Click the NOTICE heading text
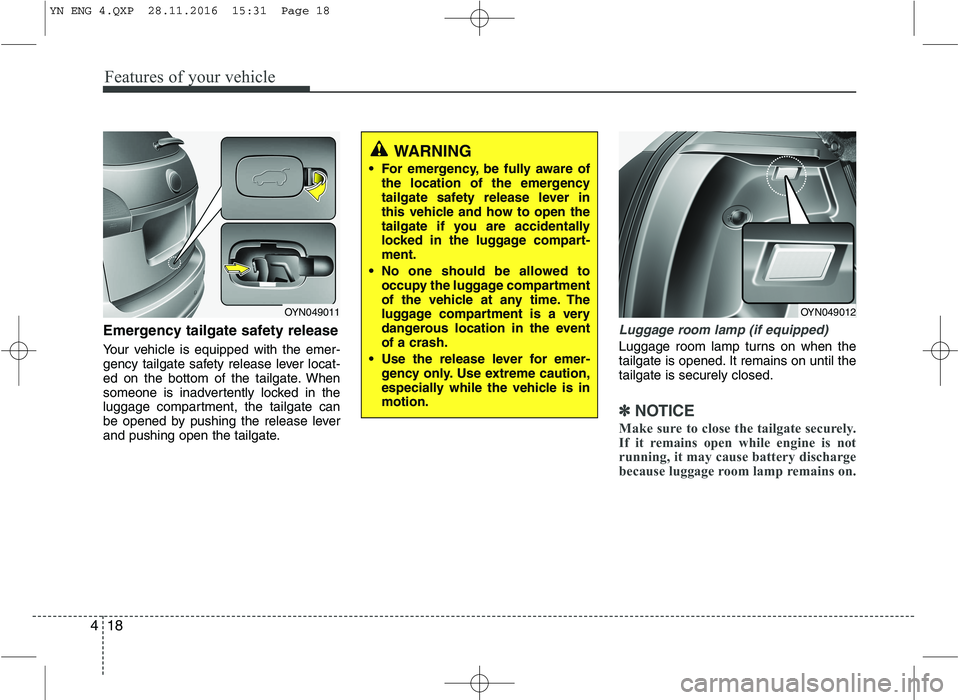Image resolution: width=960 pixels, height=700 pixels. (664, 410)
